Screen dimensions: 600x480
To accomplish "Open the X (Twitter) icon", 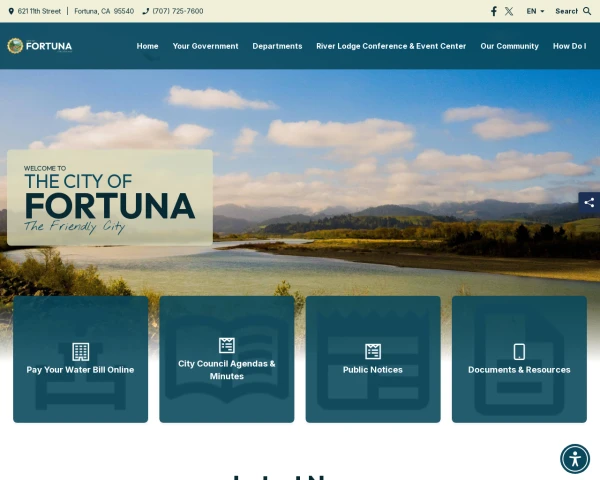I will point(509,11).
